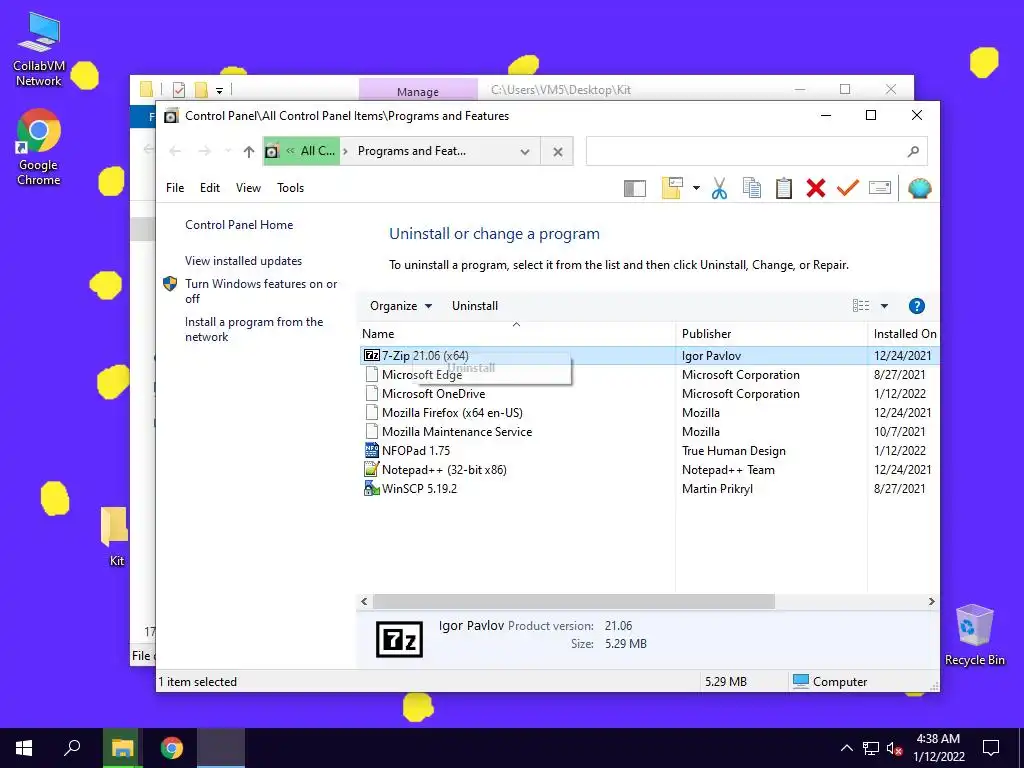1024x768 pixels.
Task: Click the address bar stop X button
Action: (x=558, y=152)
